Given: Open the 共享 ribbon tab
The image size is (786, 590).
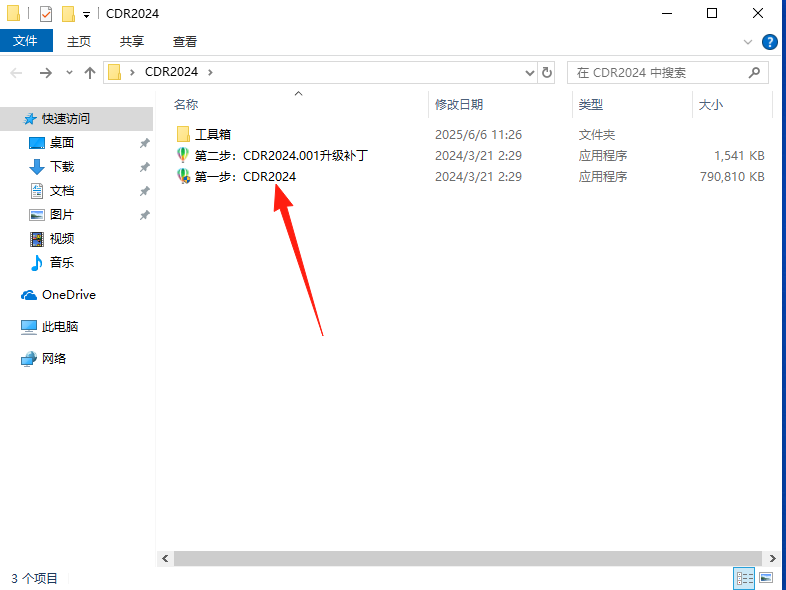Looking at the screenshot, I should [x=132, y=42].
